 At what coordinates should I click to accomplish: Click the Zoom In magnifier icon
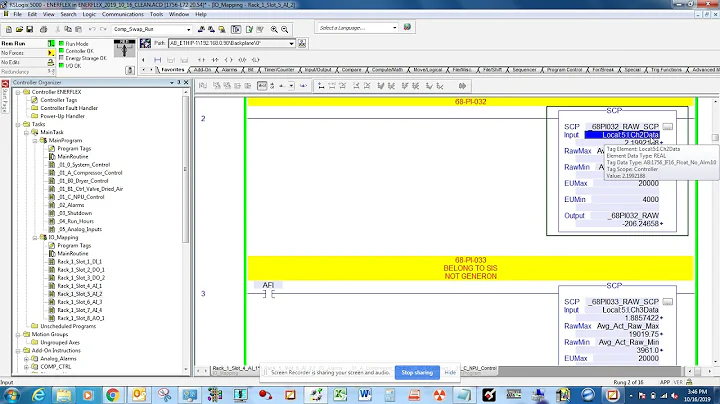pos(274,29)
